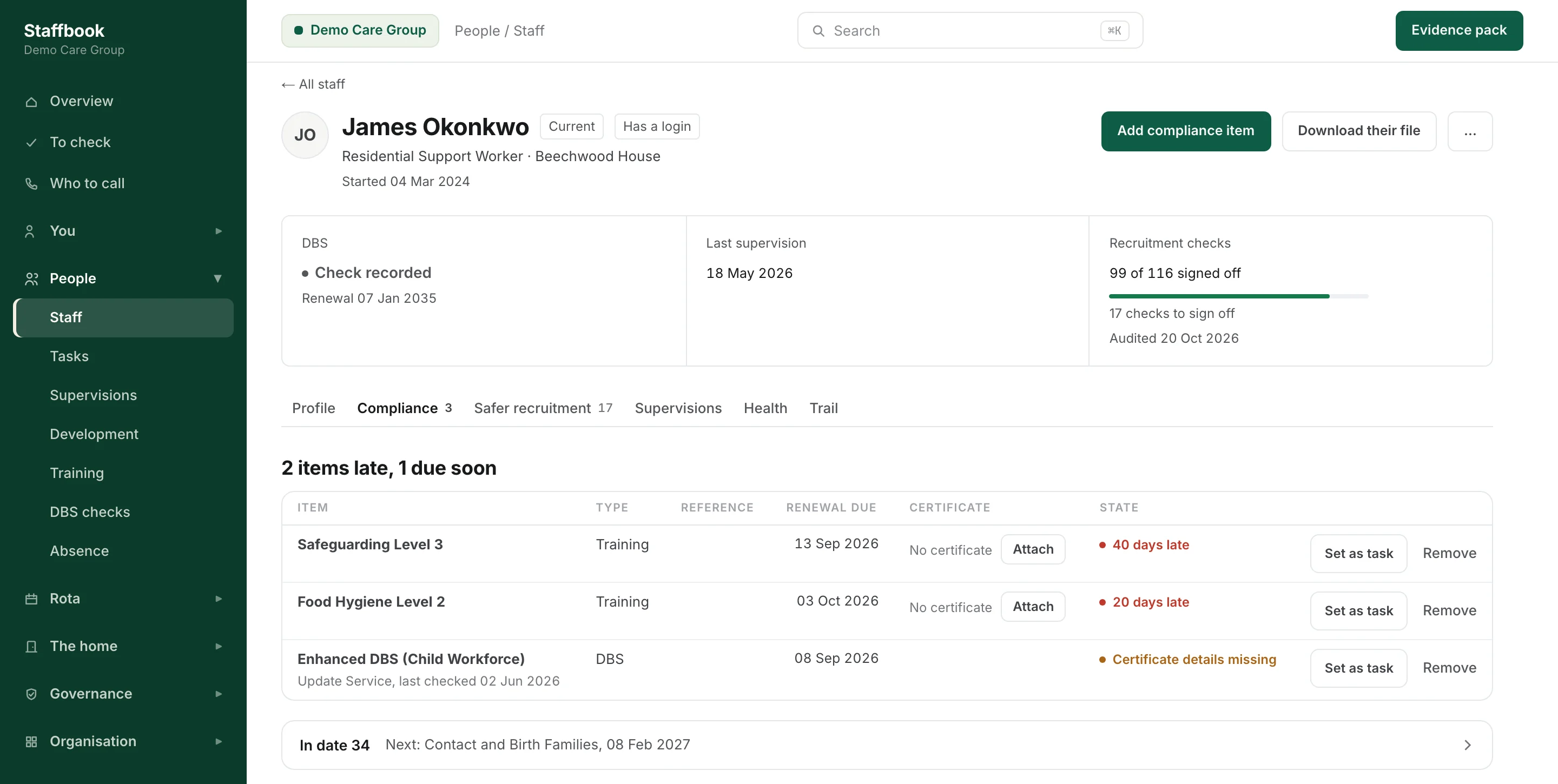Click Download their file
Screen dimensions: 1558x784
tap(1358, 131)
